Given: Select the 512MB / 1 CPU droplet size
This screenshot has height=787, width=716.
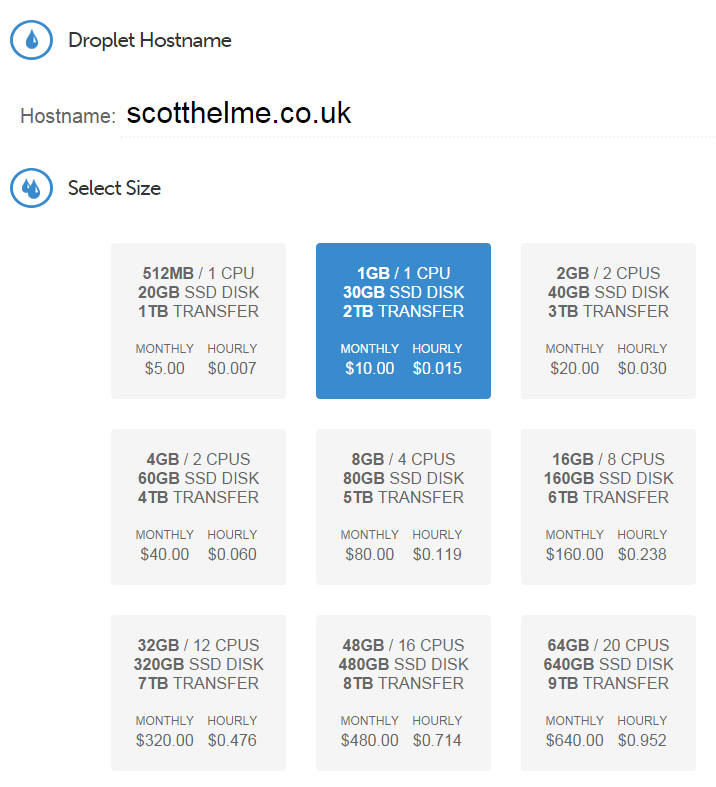Looking at the screenshot, I should (x=198, y=320).
